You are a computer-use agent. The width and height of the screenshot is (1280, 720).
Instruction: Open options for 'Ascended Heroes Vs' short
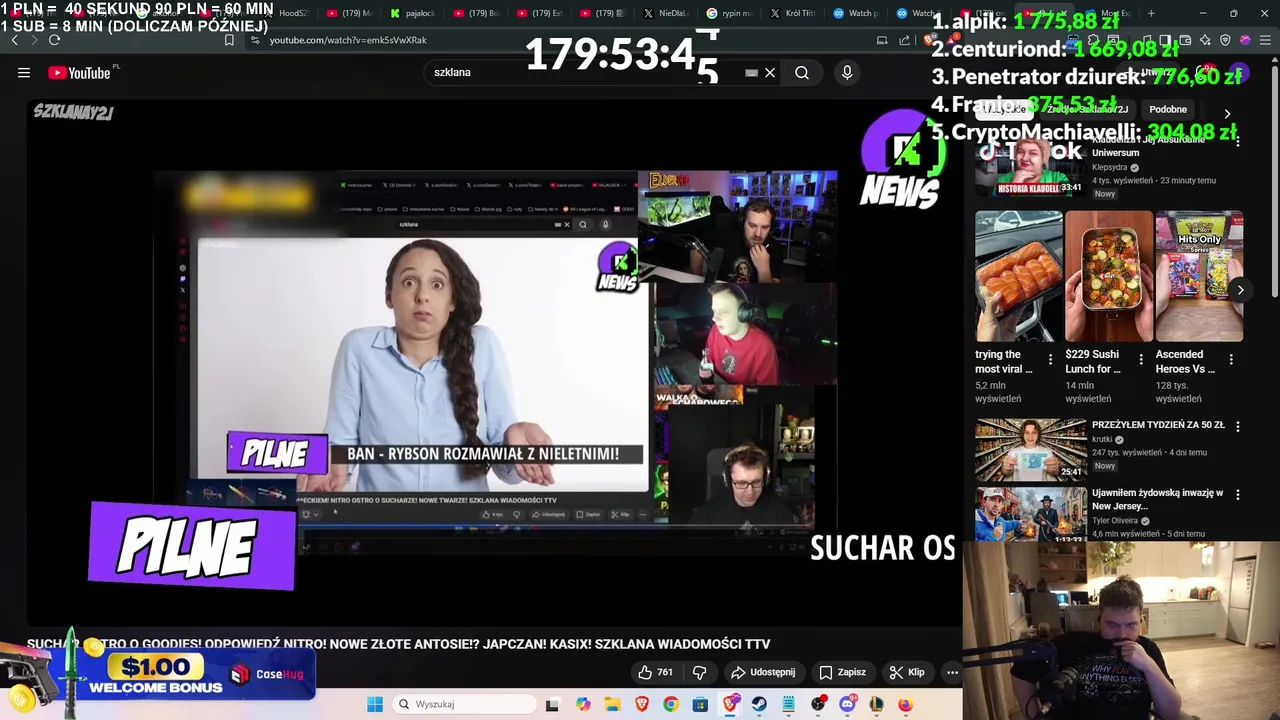point(1231,360)
